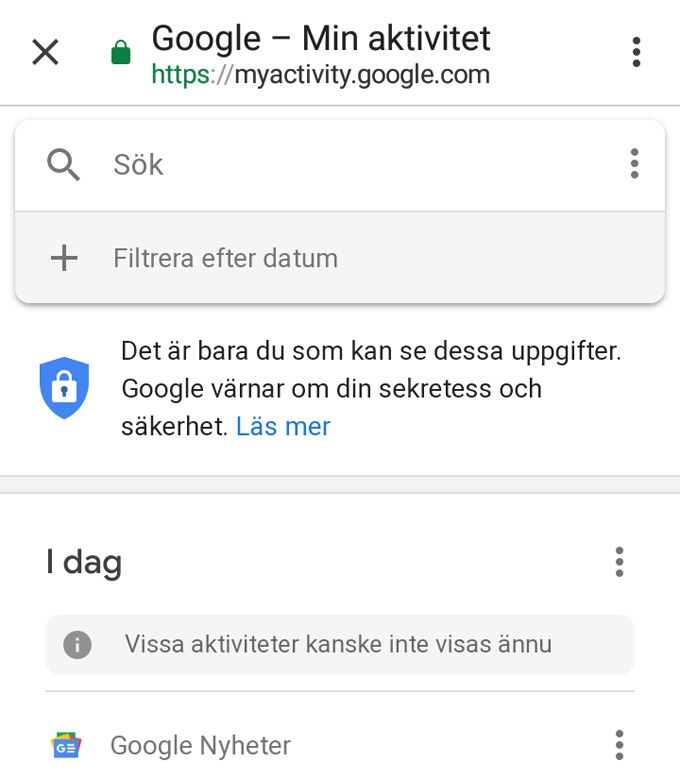Open the options menu in the Sök bar

pos(634,163)
